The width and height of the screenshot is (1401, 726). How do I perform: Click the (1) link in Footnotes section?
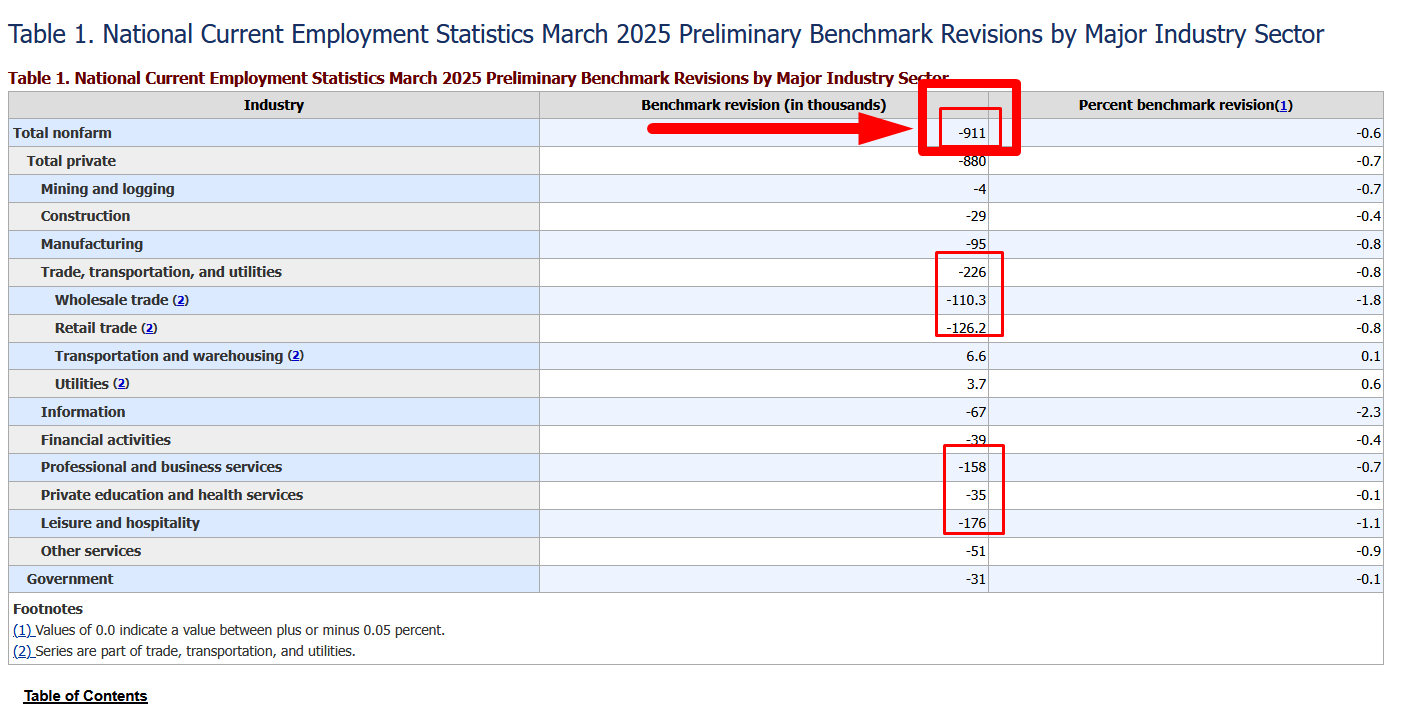[x=22, y=630]
